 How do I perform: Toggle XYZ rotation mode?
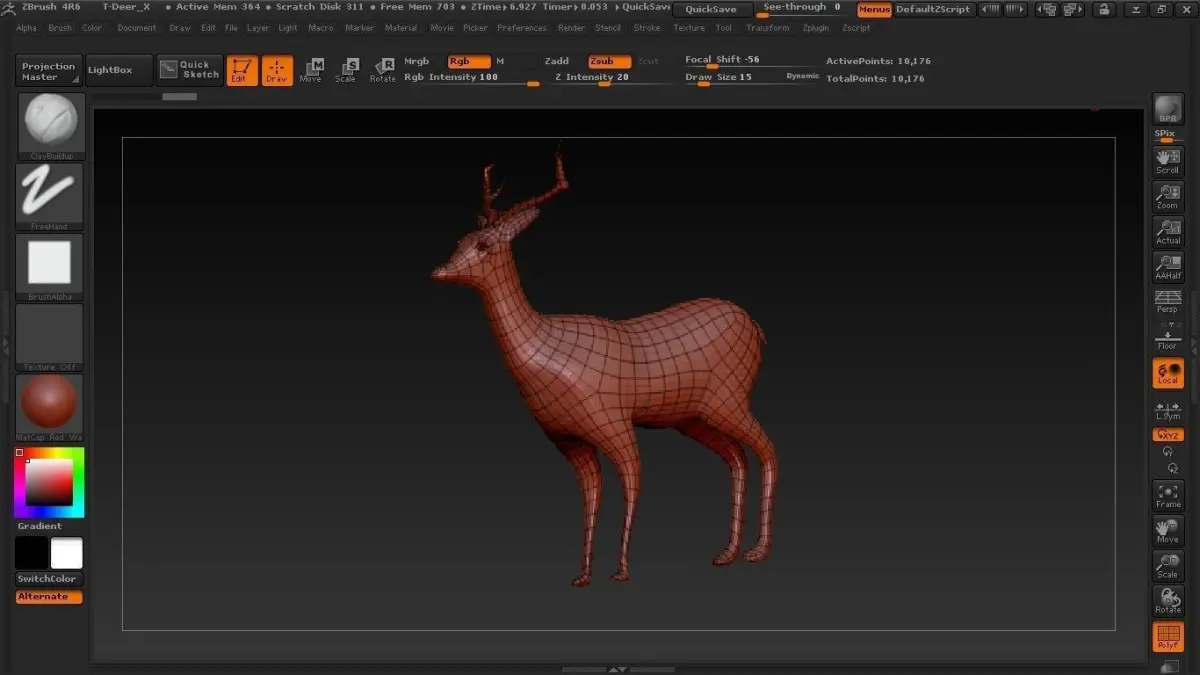(1168, 435)
